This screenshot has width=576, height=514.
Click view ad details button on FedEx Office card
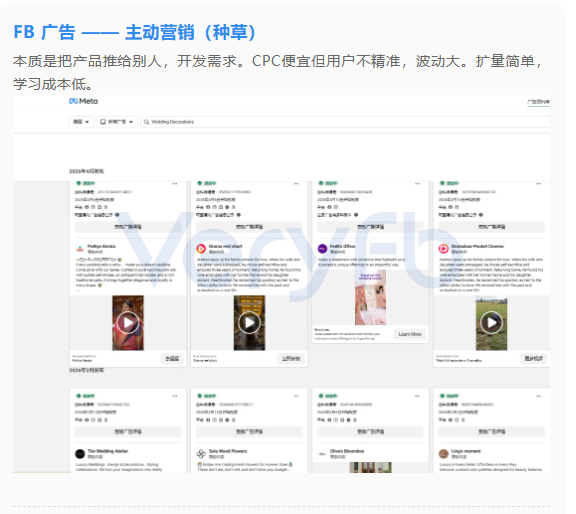[370, 227]
